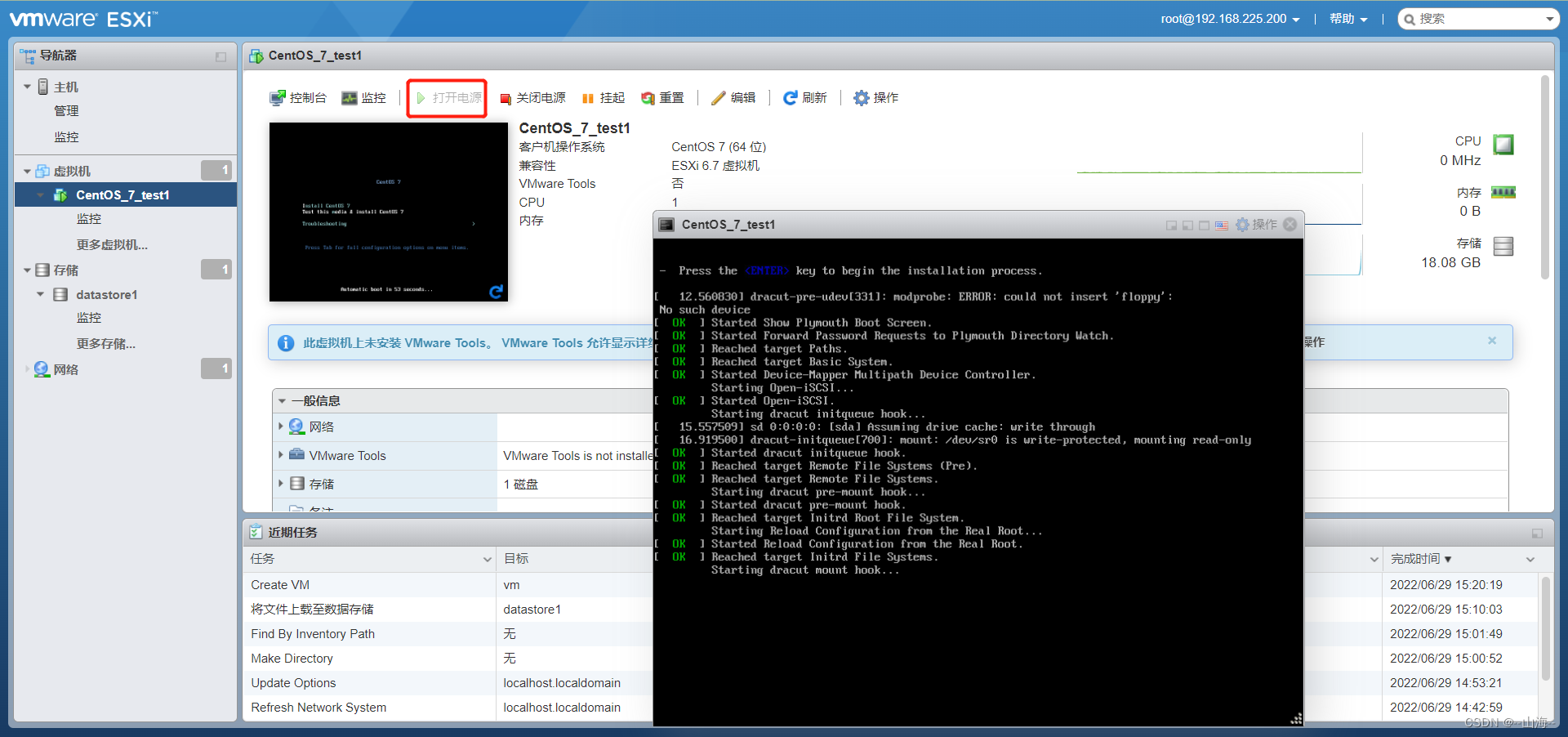
Task: Click the storage (存储) disk icon
Action: [1503, 246]
